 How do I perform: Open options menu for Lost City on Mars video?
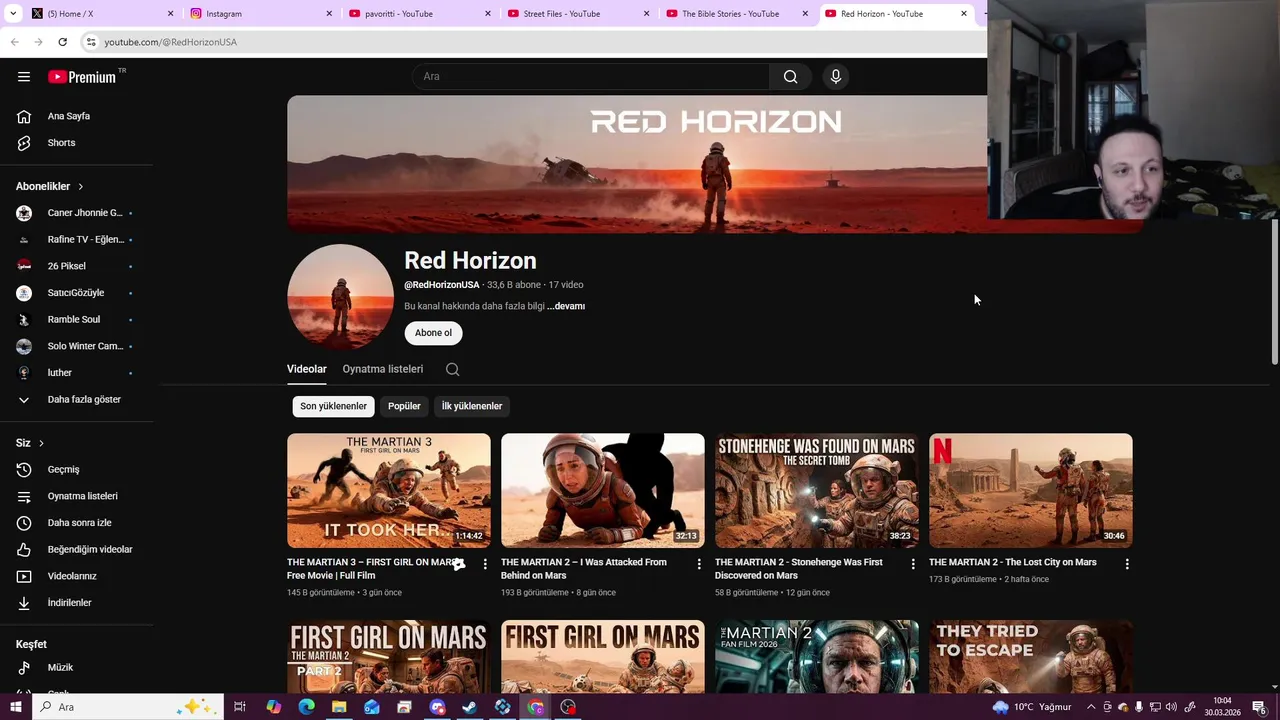[x=1127, y=564]
